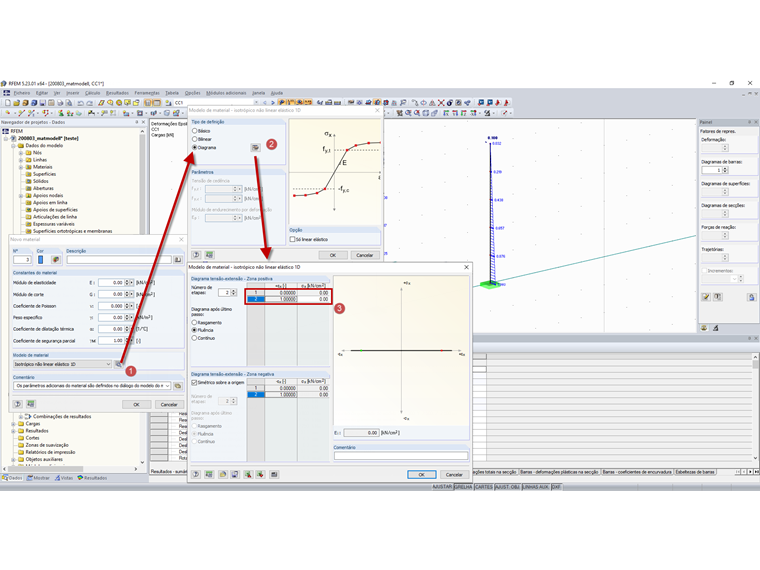This screenshot has height=570, width=760.
Task: Click open-folder icon in diagram dialog bottom bar
Action: (222, 474)
